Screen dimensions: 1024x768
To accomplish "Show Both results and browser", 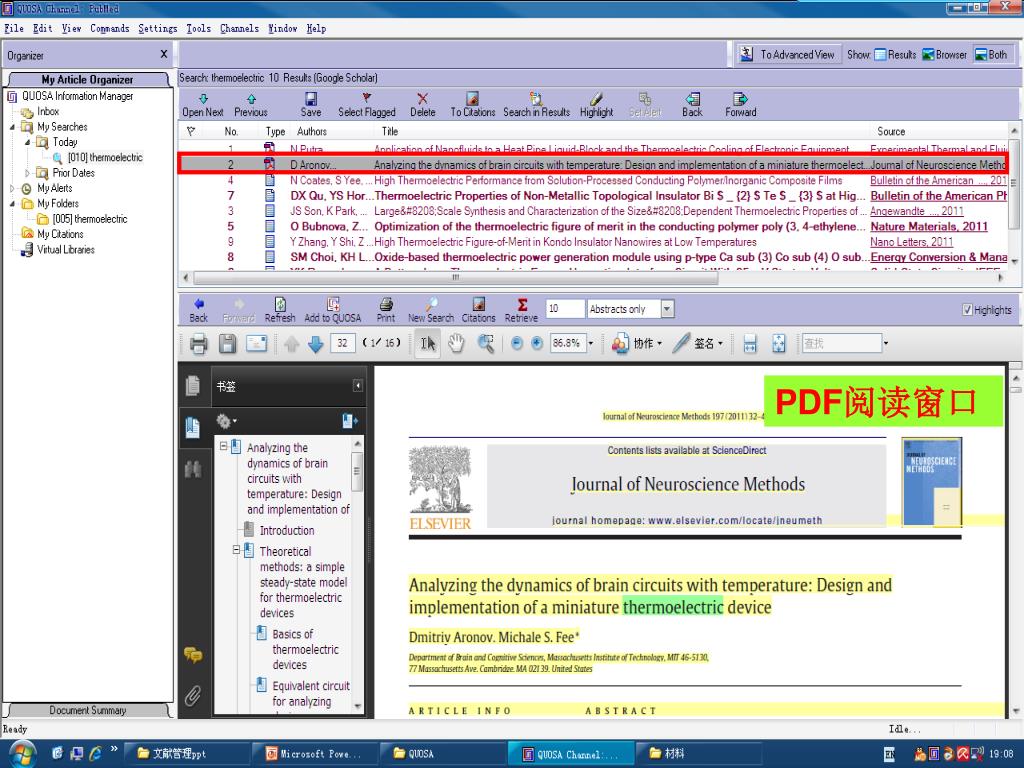I will click(x=991, y=55).
